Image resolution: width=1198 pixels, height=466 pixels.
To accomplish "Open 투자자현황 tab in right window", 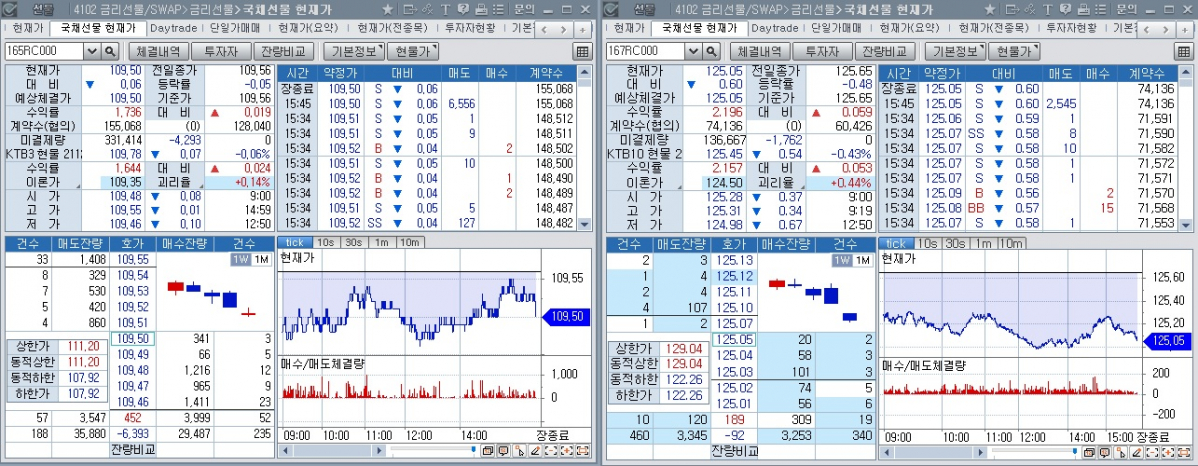I will [1071, 28].
